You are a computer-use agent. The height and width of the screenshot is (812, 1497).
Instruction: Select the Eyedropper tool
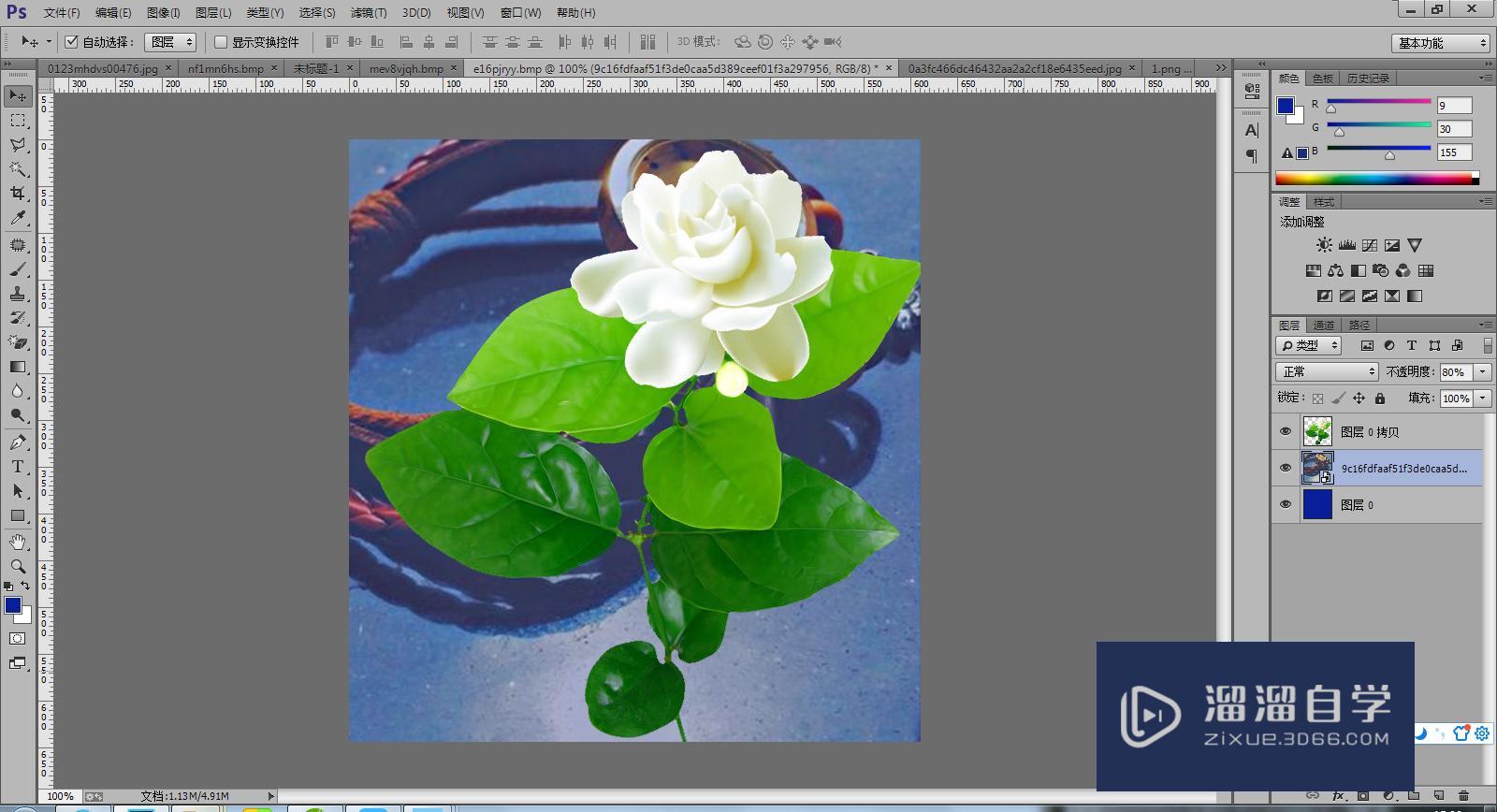tap(18, 218)
